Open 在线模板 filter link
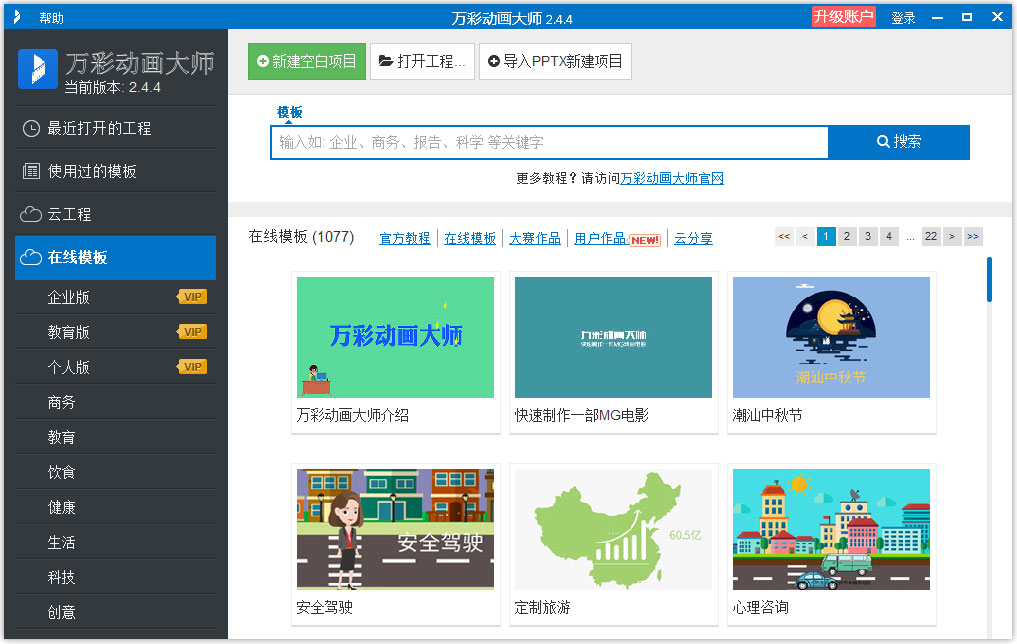This screenshot has height=644, width=1017. point(470,239)
